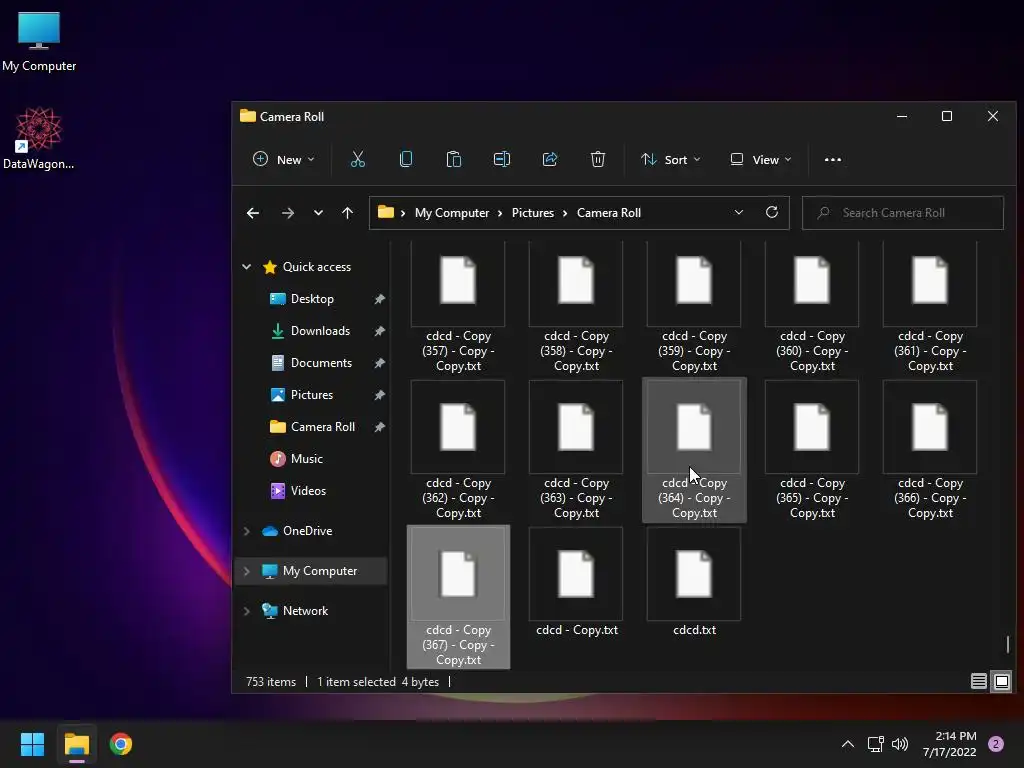
Task: Open volume control in system tray
Action: [900, 744]
